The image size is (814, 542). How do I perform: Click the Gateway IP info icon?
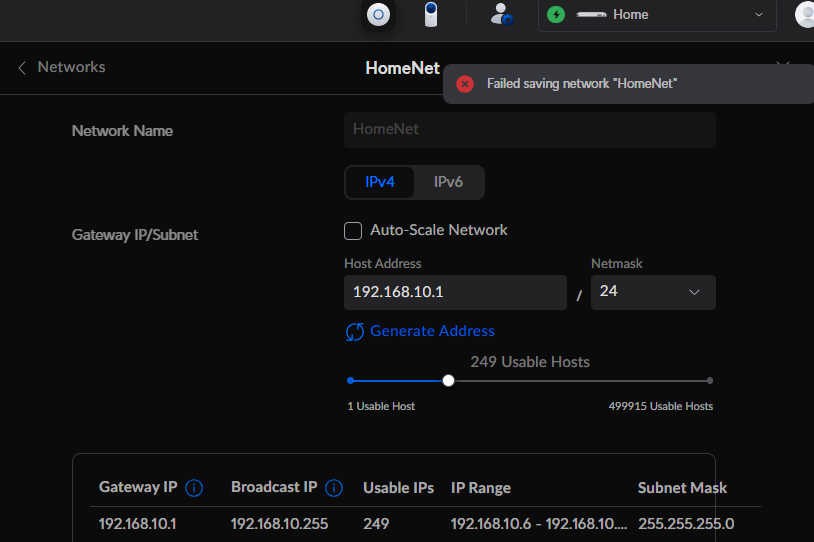(x=194, y=488)
